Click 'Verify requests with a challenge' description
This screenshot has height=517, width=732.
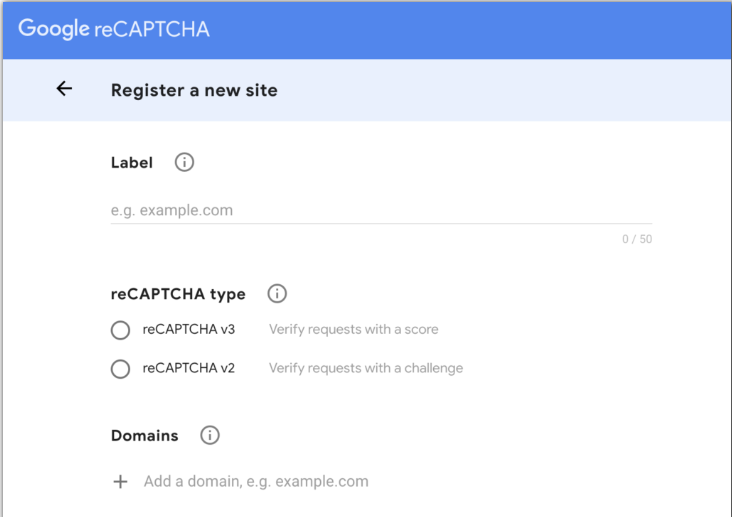366,368
